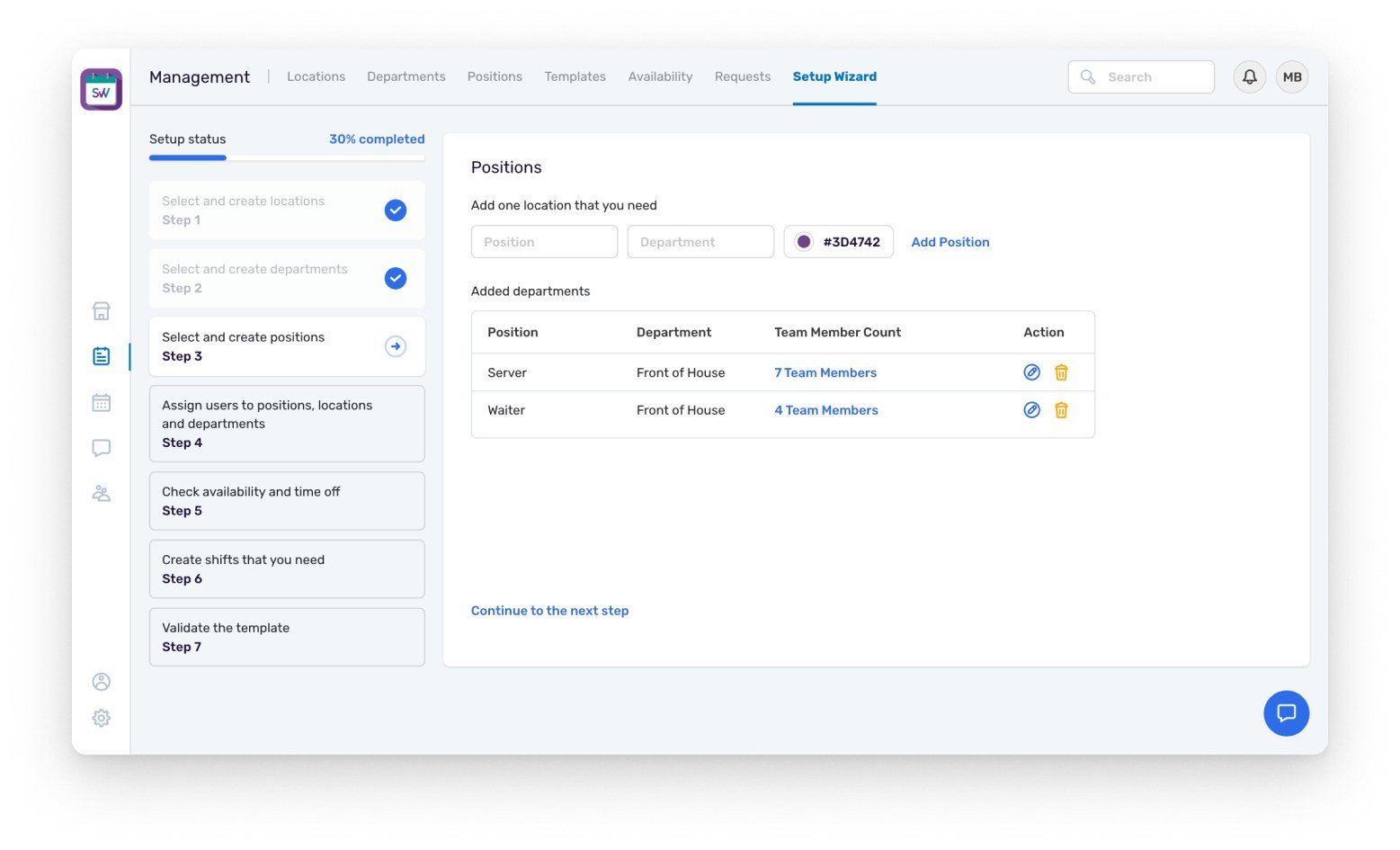Click the setup status progress bar
This screenshot has height=850, width=1400.
coord(287,158)
